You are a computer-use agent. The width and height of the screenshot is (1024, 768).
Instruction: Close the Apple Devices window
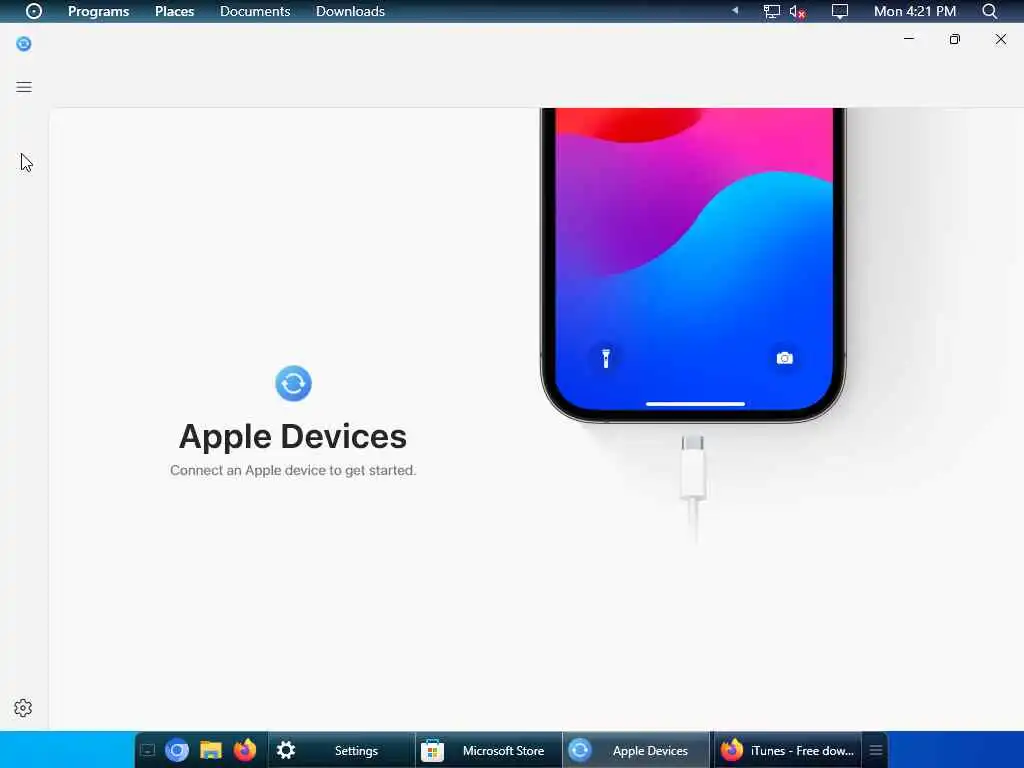1000,39
